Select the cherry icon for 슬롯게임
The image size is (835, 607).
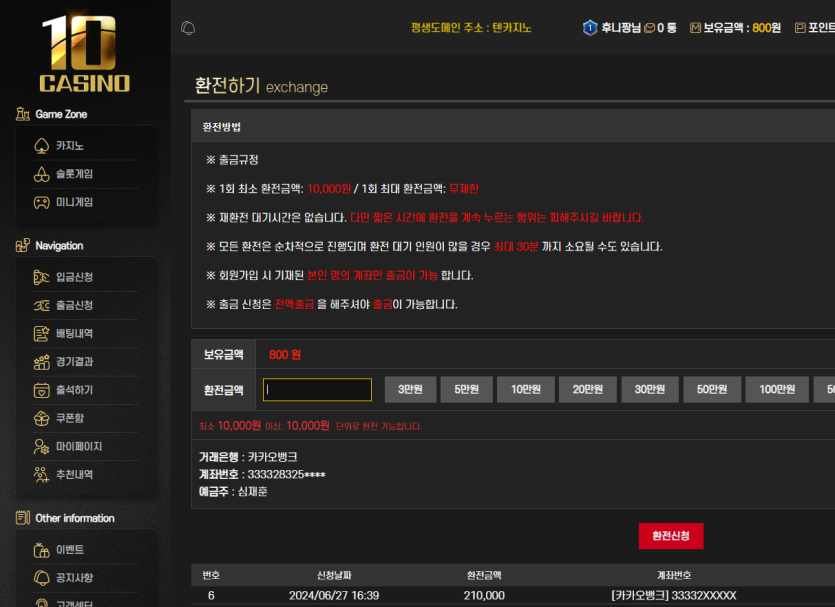click(x=42, y=174)
